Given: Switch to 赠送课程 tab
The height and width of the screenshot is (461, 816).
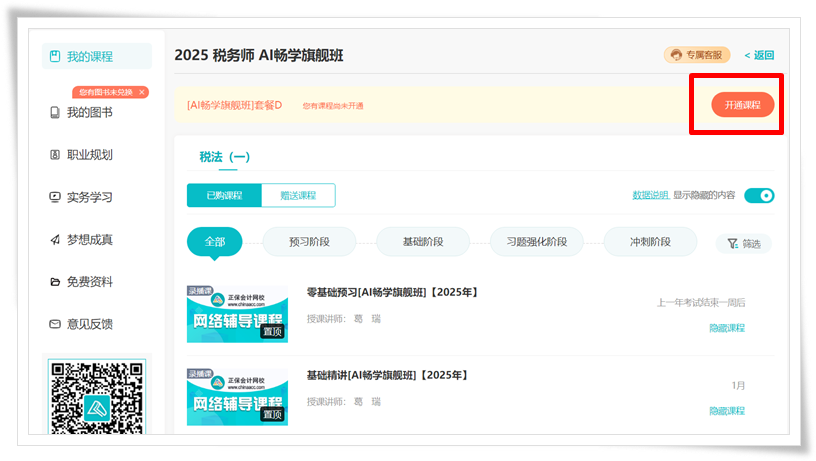Looking at the screenshot, I should click(x=298, y=195).
